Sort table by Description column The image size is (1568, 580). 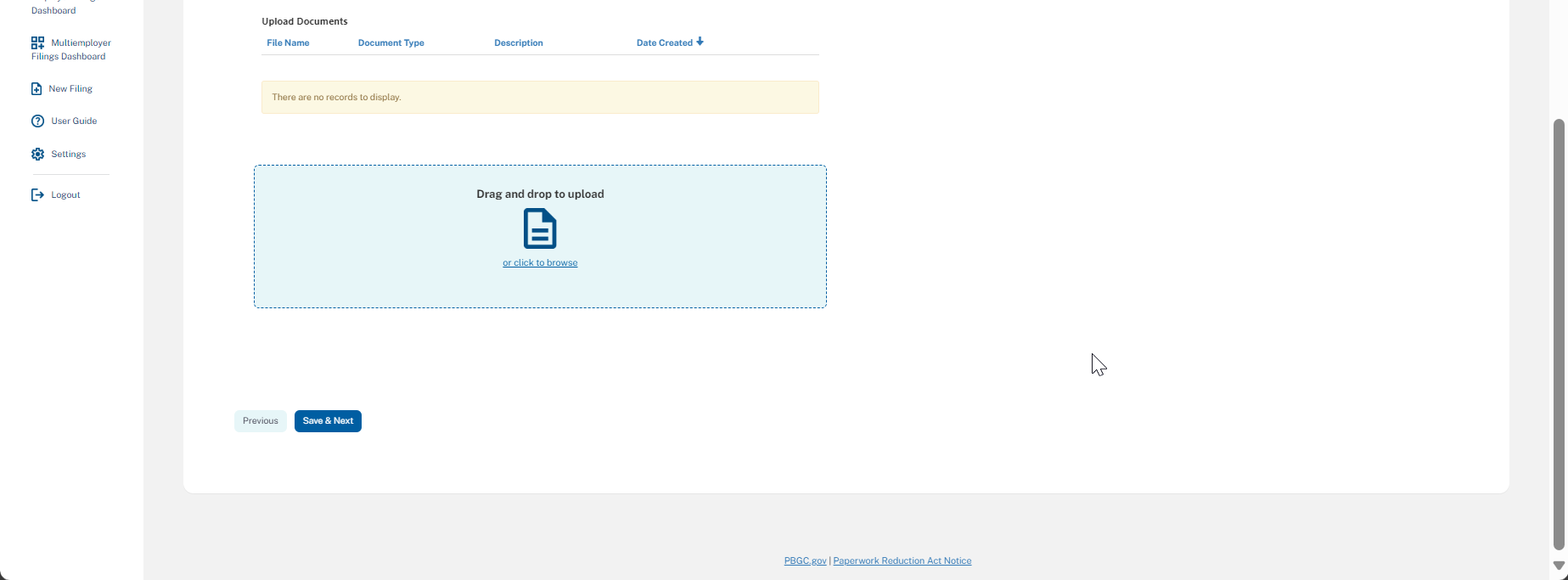tap(518, 43)
